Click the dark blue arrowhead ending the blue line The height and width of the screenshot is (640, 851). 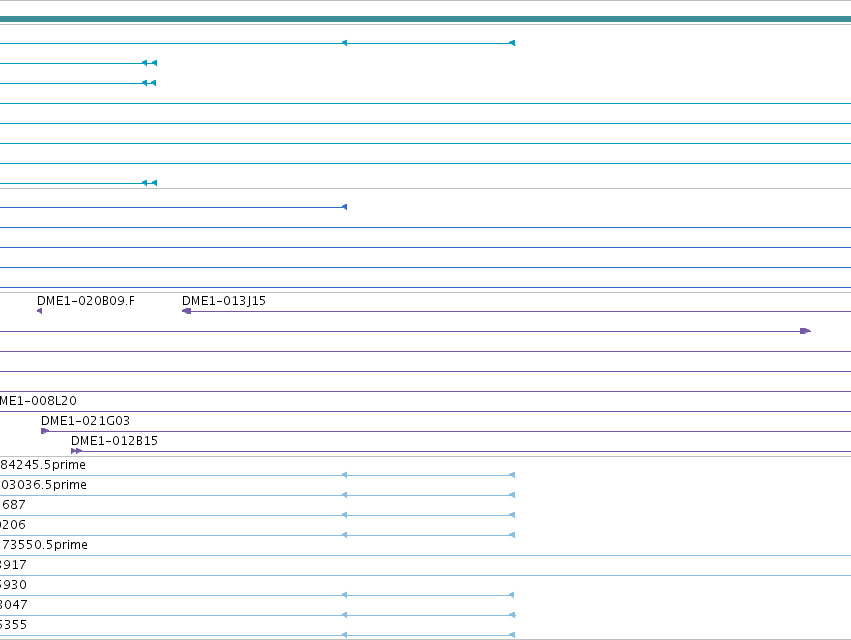point(344,207)
